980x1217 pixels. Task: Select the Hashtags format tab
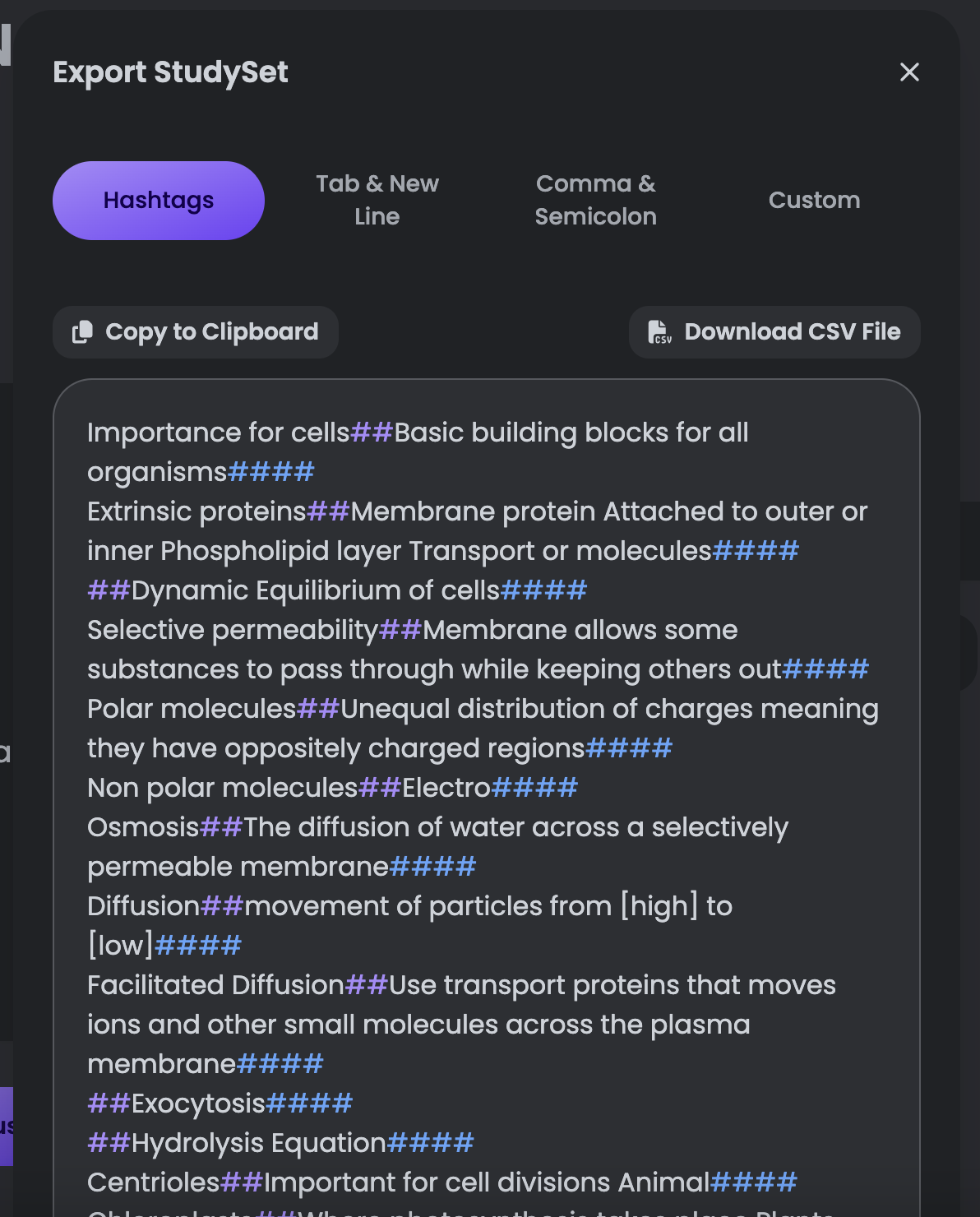[x=159, y=201]
